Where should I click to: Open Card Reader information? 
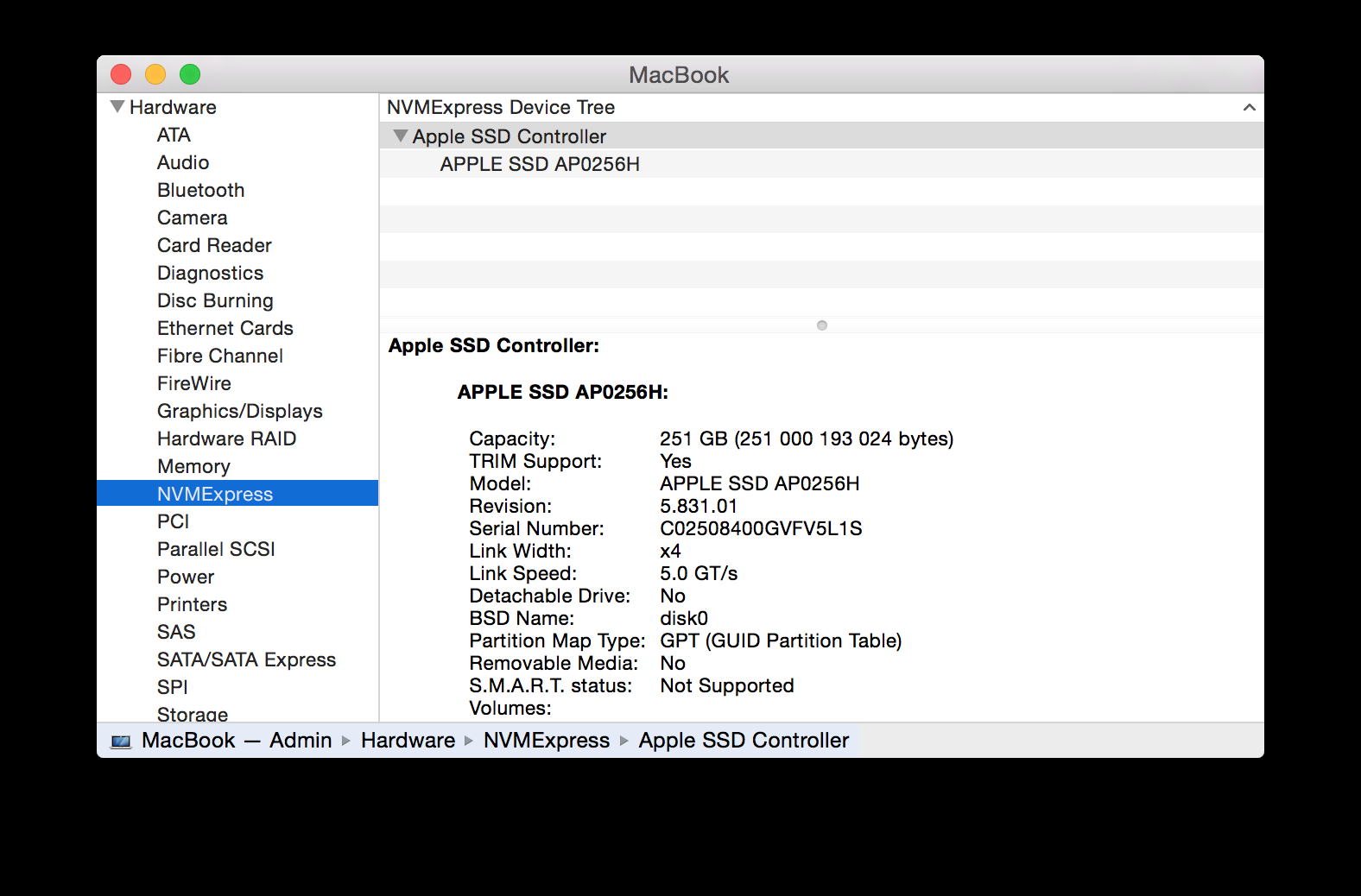point(214,245)
